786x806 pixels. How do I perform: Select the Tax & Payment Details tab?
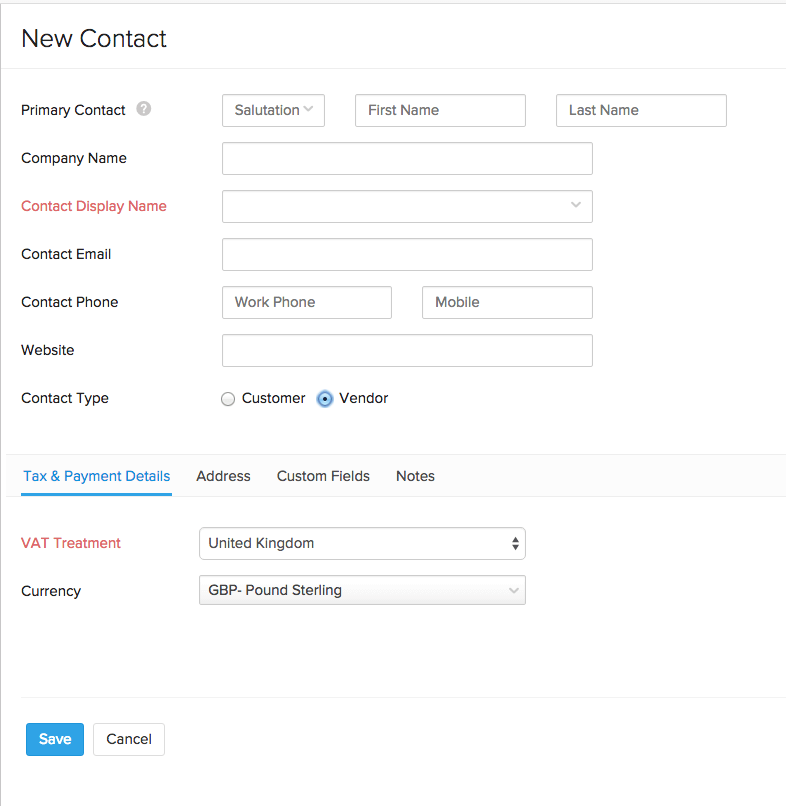tap(97, 476)
